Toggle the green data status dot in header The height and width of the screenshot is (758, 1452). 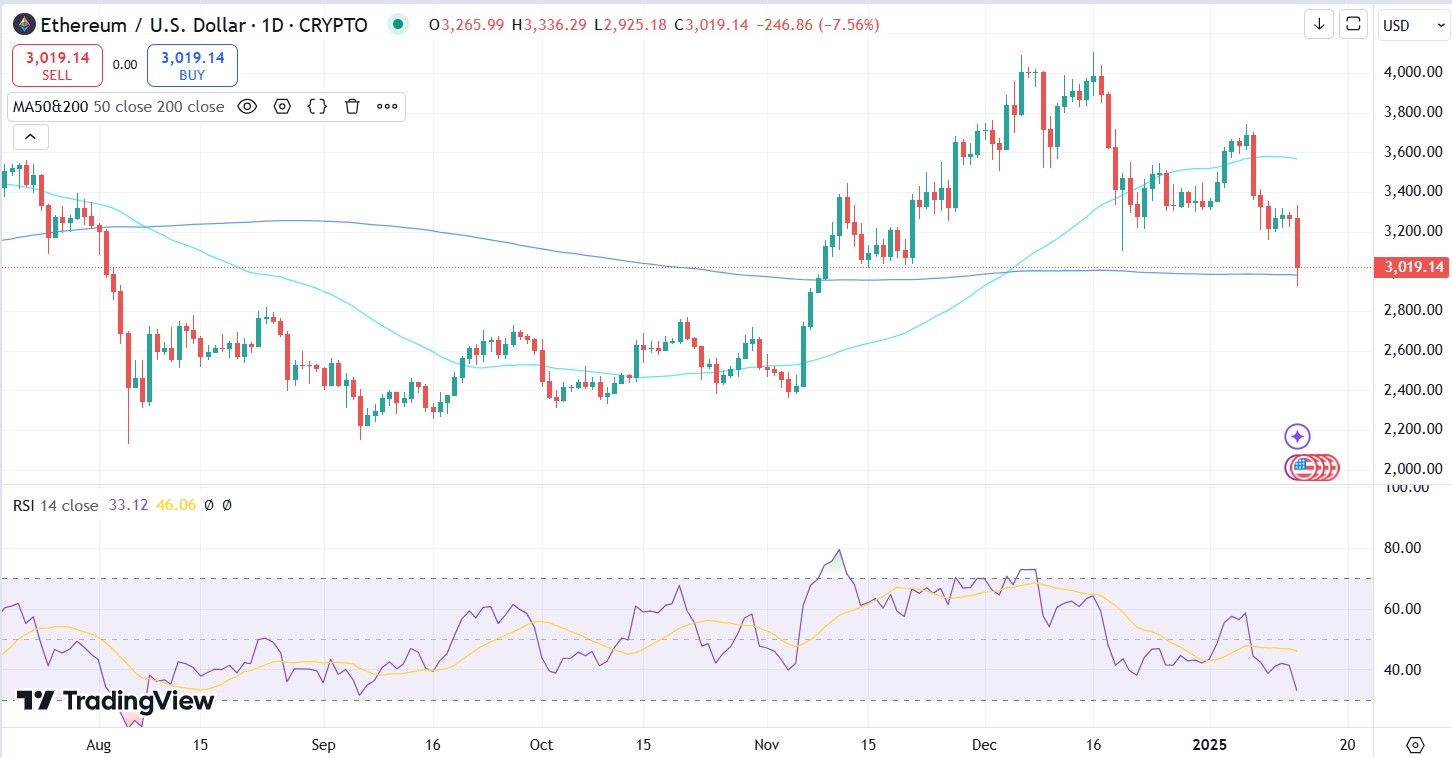397,23
